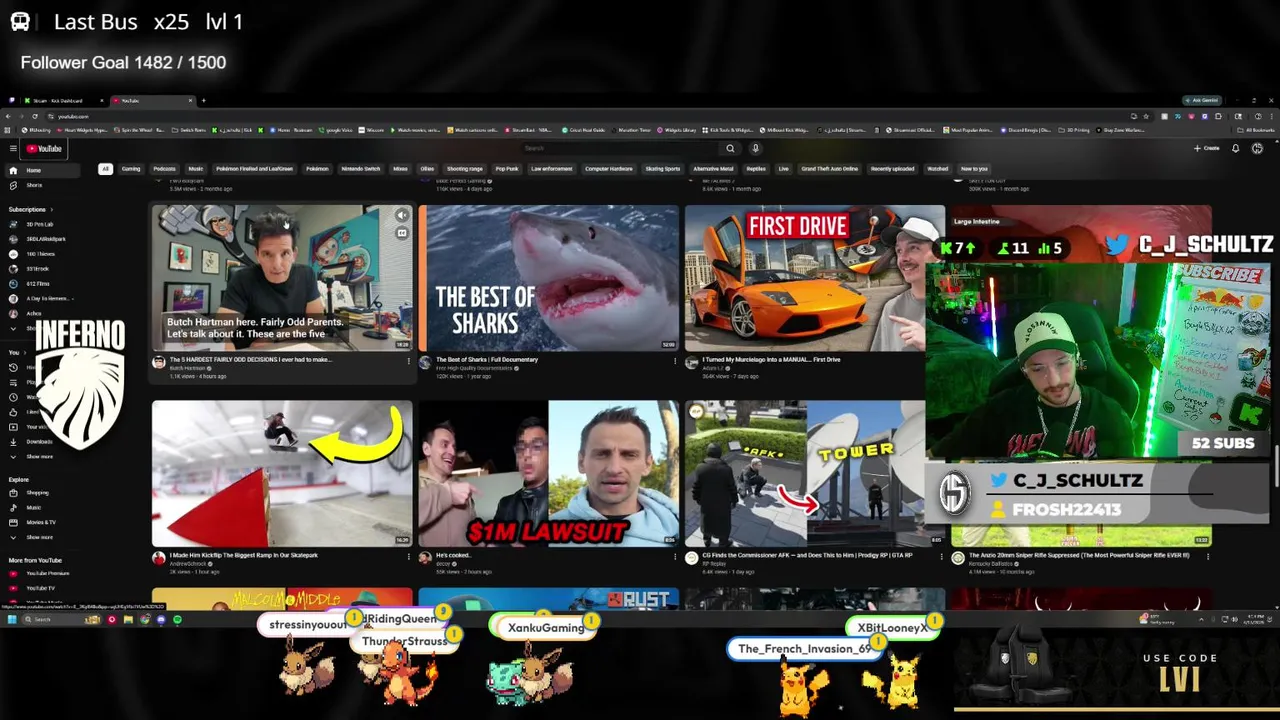Select the Reptiles chip
This screenshot has width=1280, height=720.
click(756, 169)
